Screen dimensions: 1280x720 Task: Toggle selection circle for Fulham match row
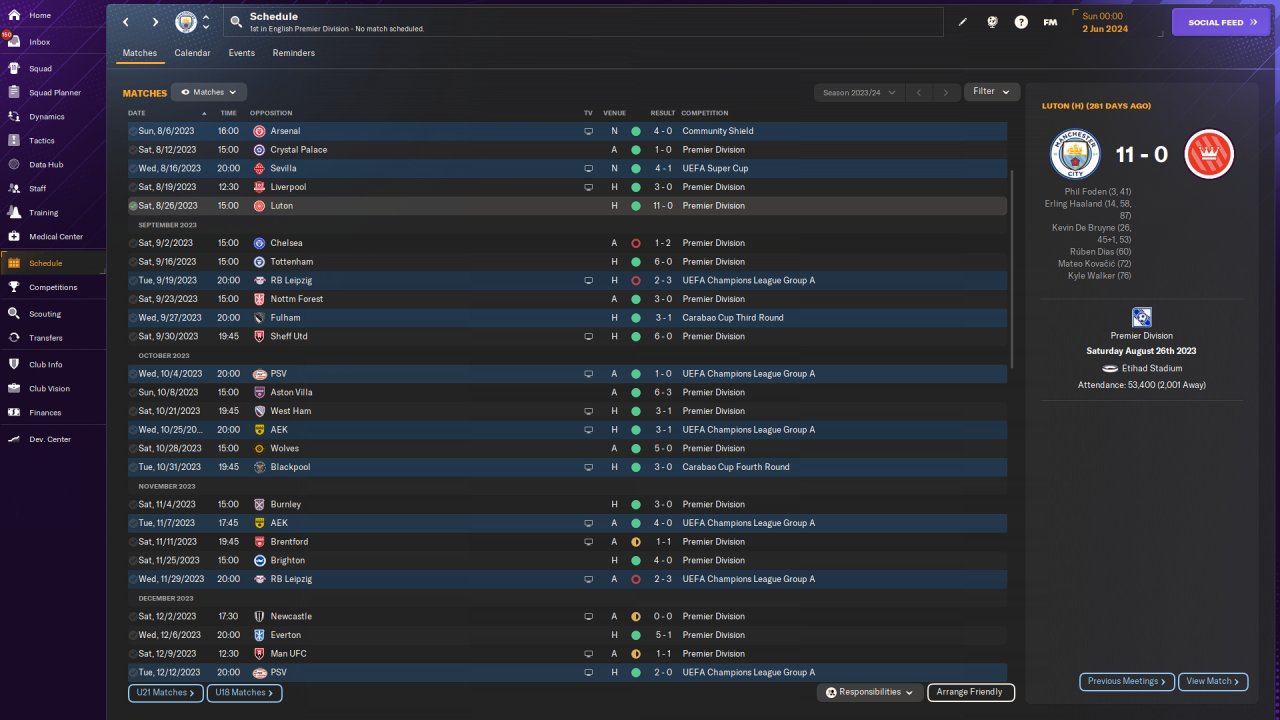(133, 318)
